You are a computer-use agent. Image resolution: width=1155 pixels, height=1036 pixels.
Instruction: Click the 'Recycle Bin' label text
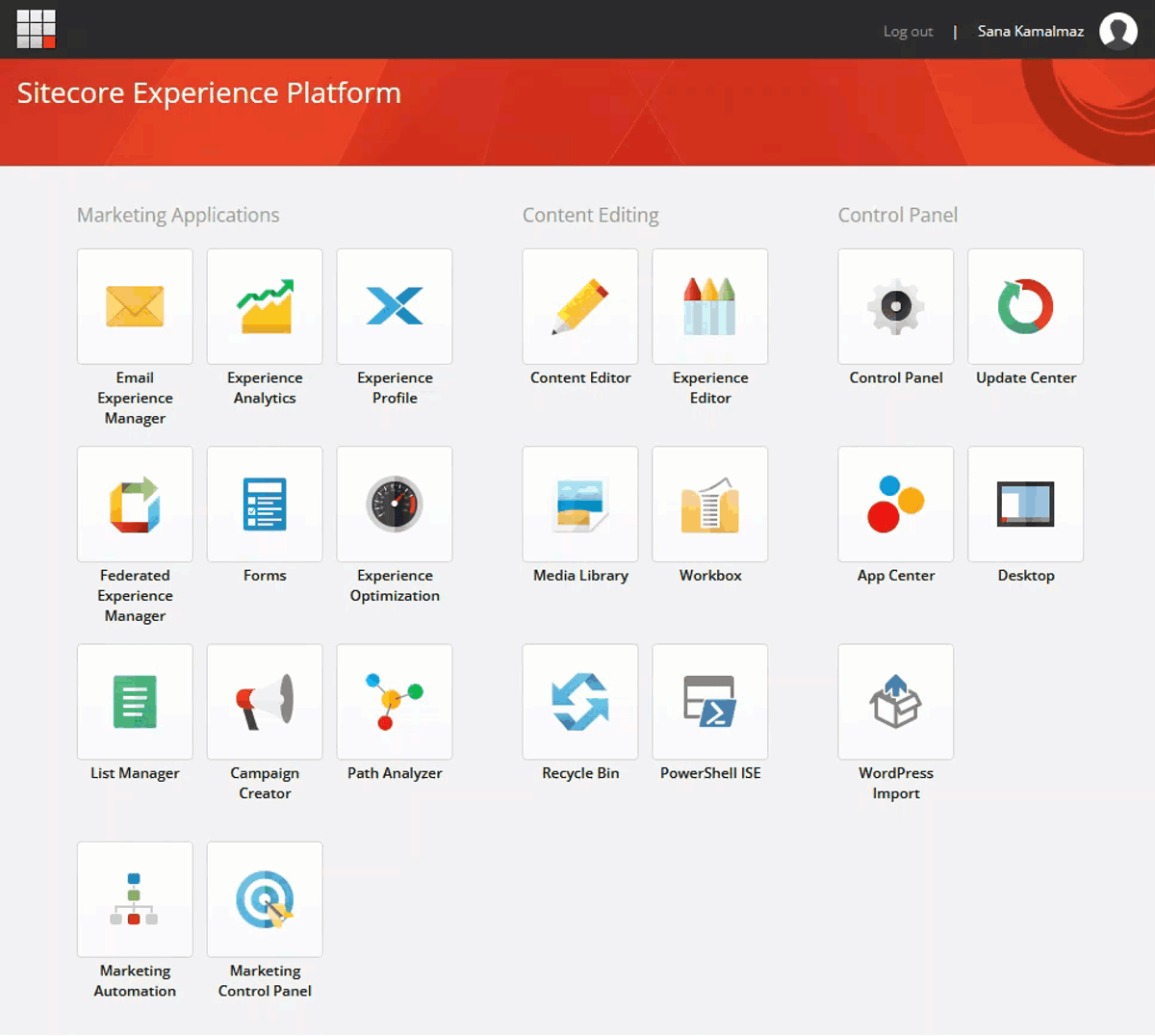coord(580,773)
